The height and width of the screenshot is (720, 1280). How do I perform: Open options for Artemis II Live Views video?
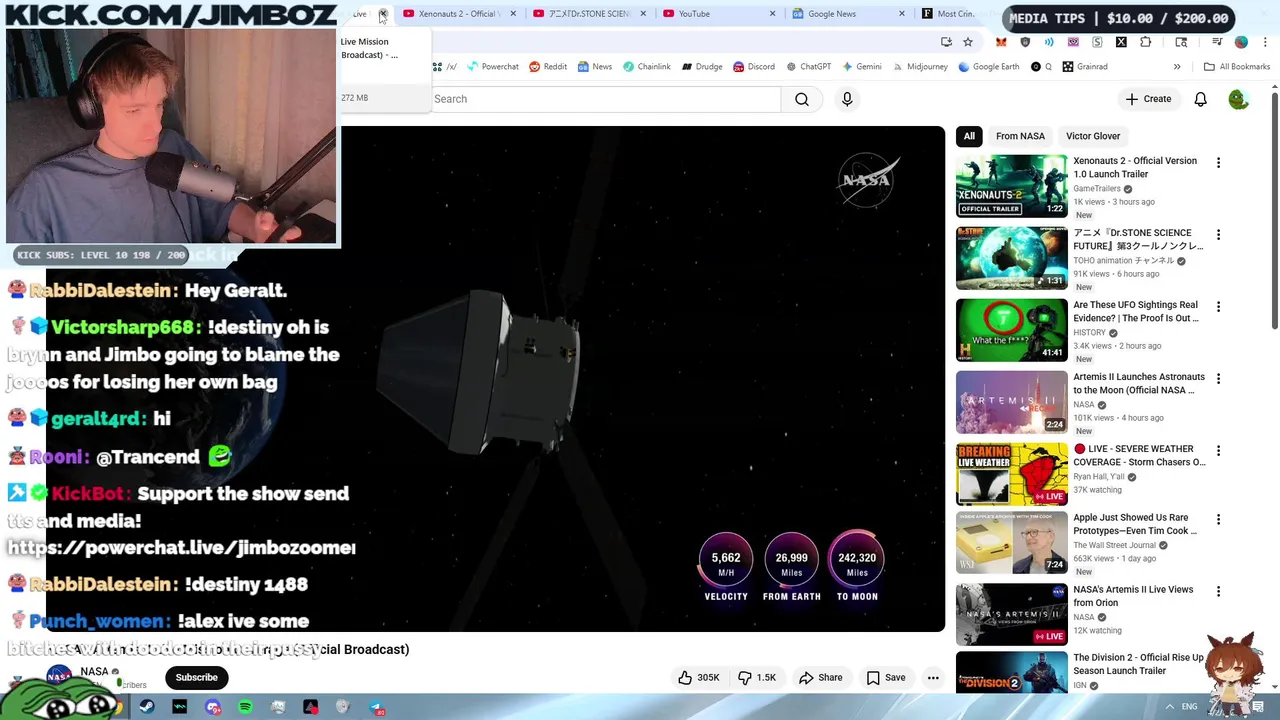click(x=1218, y=591)
